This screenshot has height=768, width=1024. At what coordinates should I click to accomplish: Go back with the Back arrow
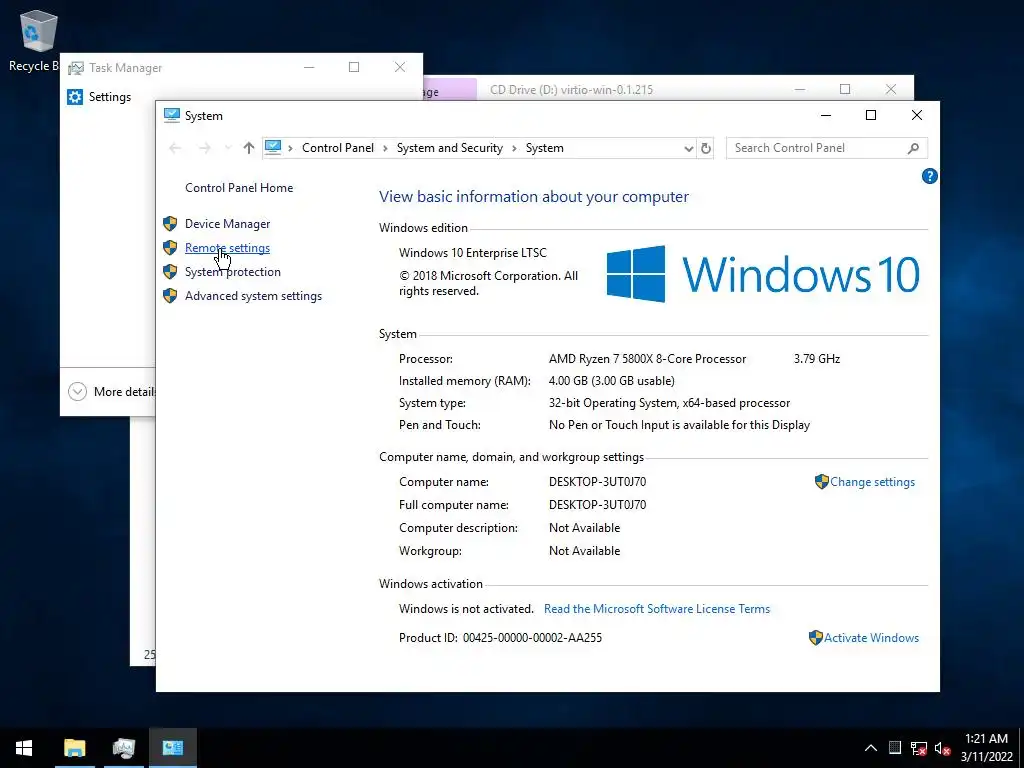click(x=175, y=148)
